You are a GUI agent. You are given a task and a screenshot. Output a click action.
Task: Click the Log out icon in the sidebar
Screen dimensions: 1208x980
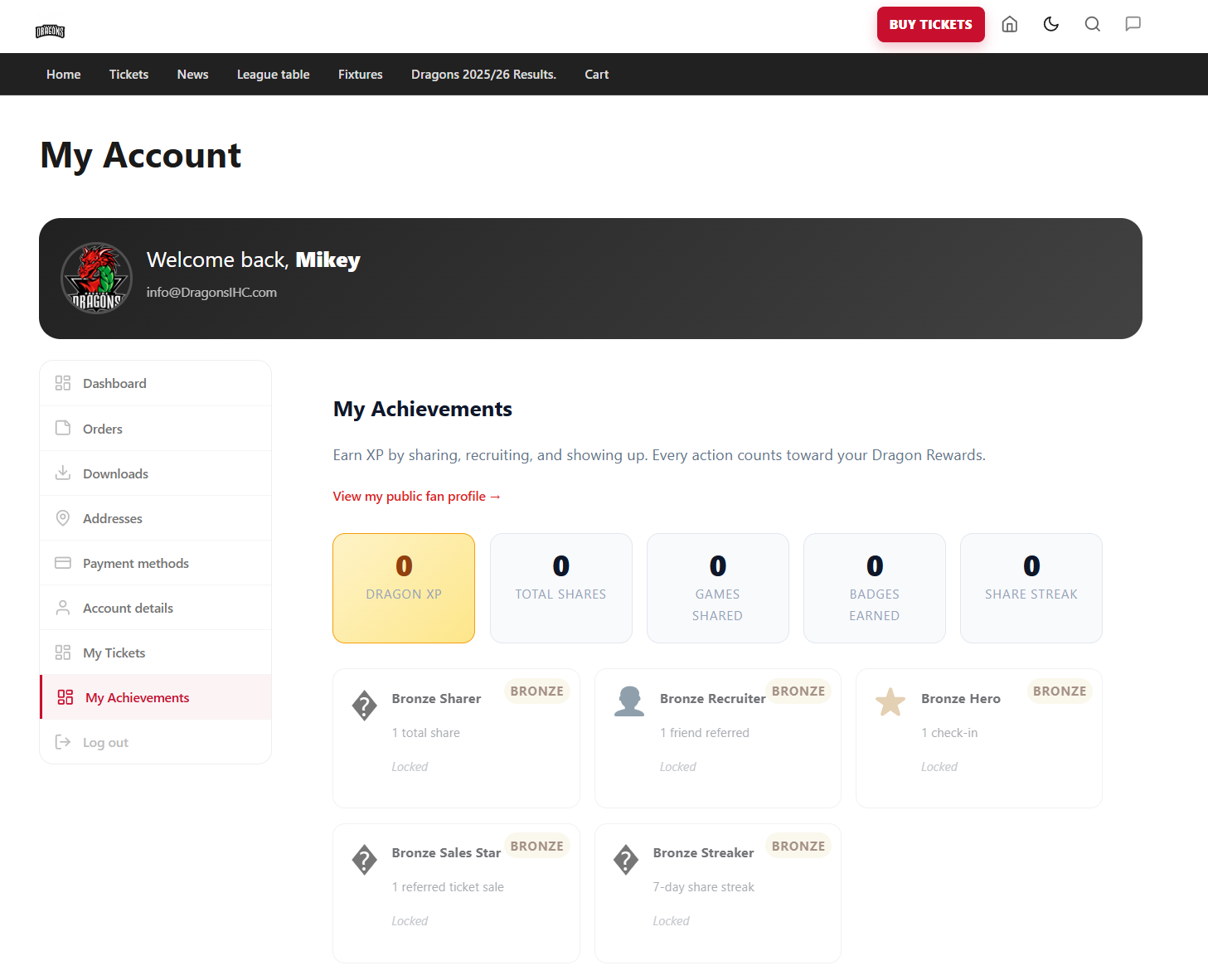tap(63, 742)
